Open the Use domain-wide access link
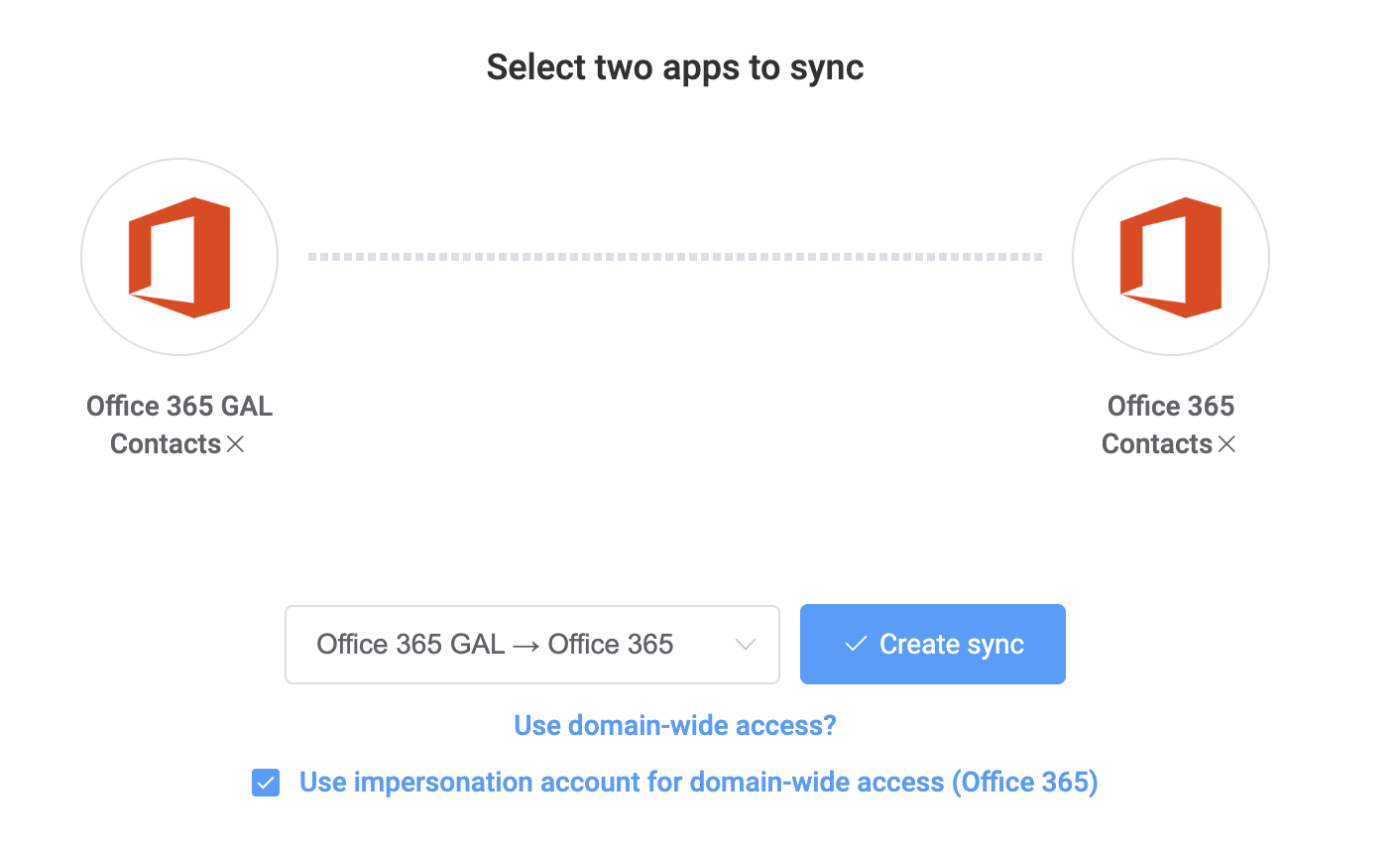1400x853 pixels. click(674, 725)
